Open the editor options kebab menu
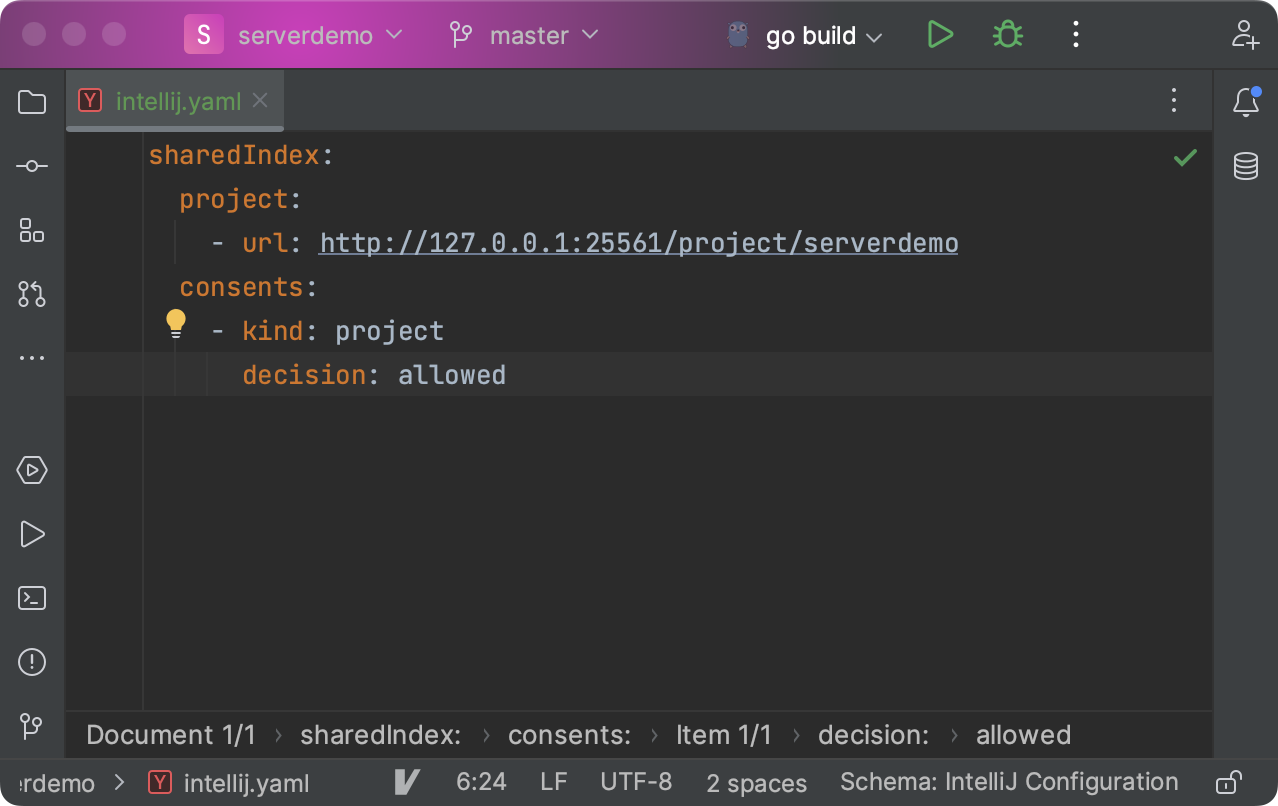Screen dimensions: 1278x806 tap(1173, 100)
